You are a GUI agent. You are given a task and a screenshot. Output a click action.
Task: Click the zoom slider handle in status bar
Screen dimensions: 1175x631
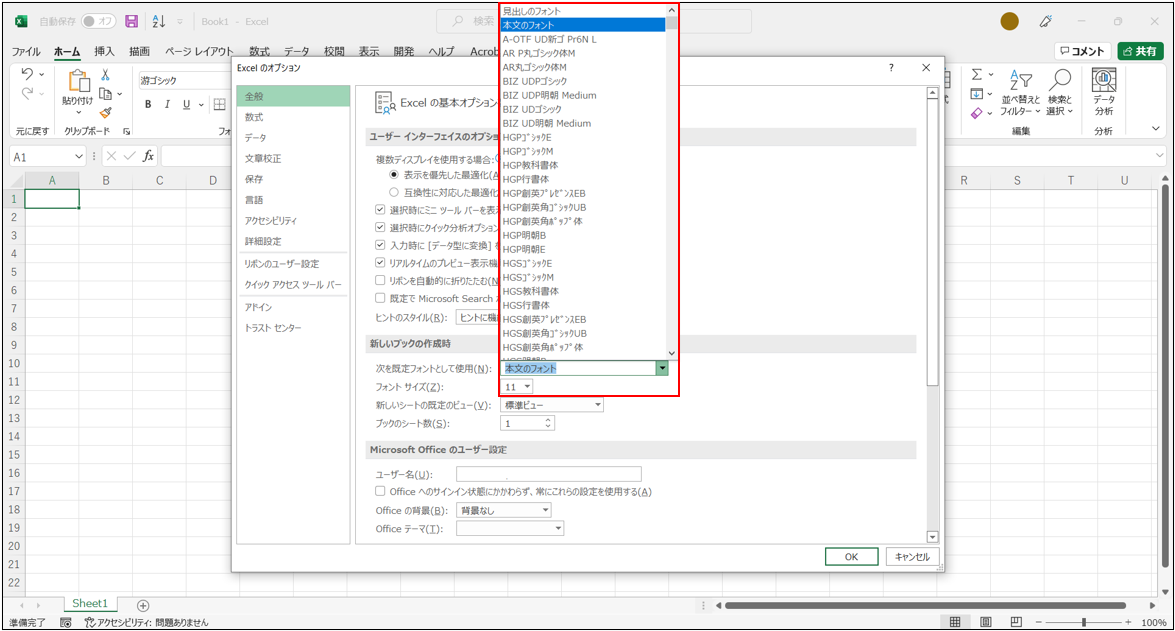pyautogui.click(x=1084, y=622)
